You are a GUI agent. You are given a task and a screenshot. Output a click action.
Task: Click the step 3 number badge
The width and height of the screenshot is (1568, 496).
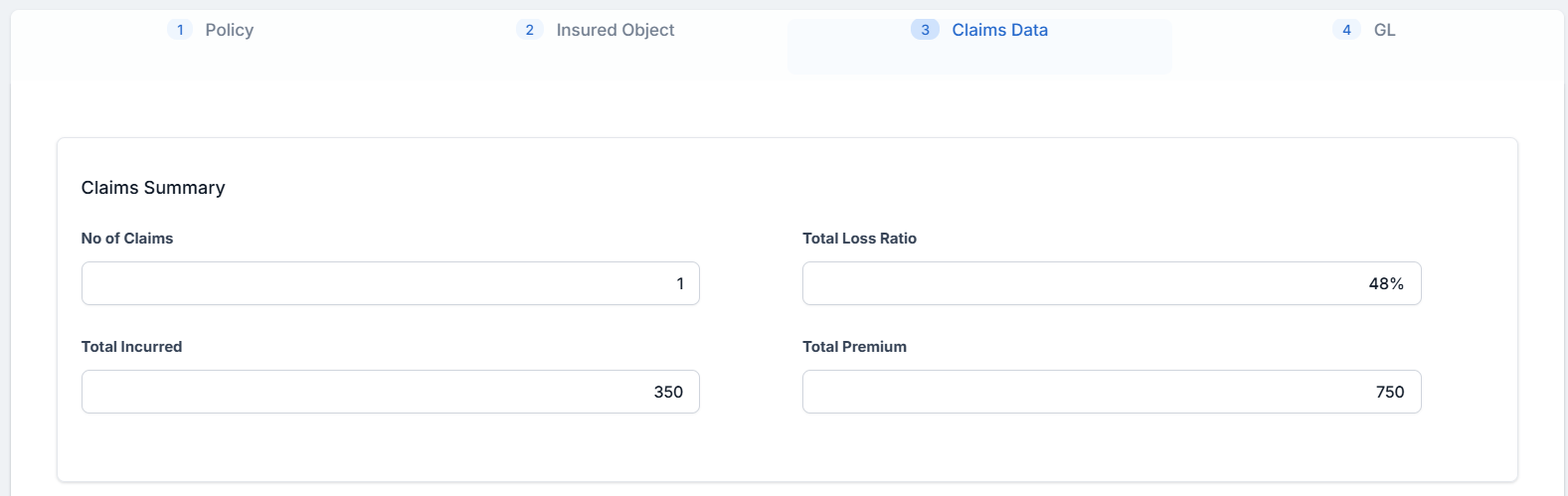tap(925, 30)
